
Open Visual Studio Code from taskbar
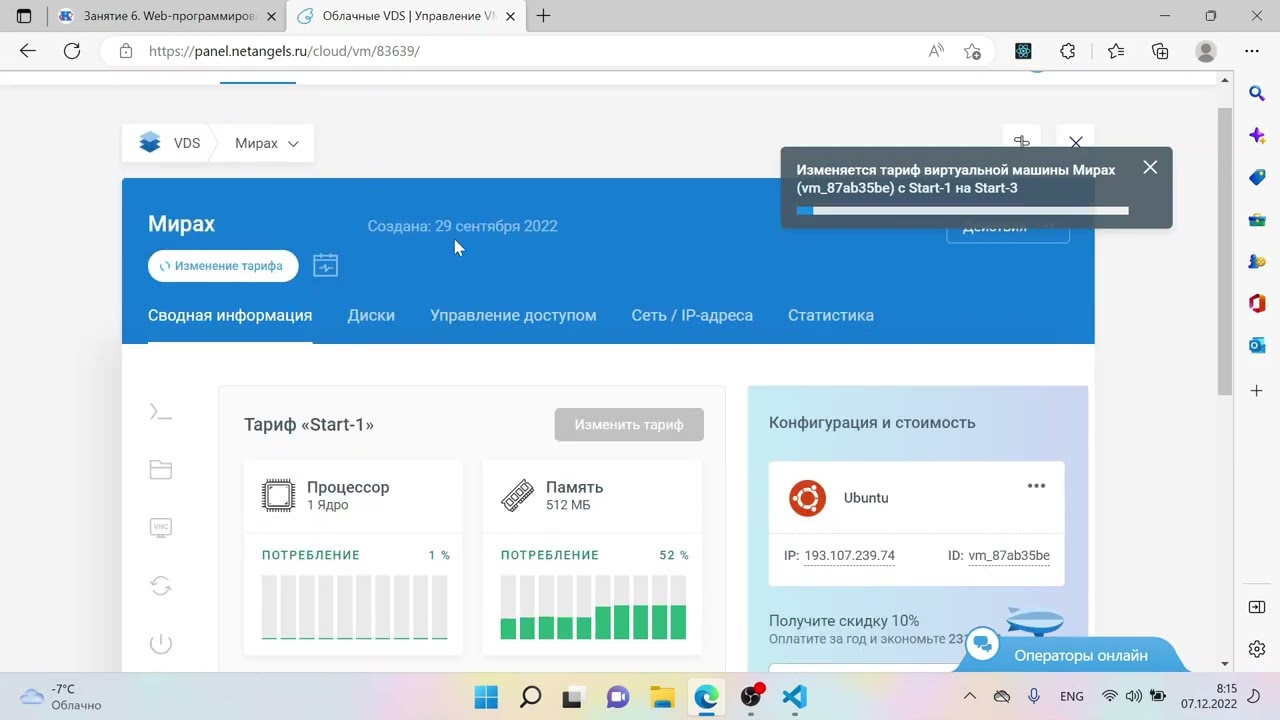795,697
